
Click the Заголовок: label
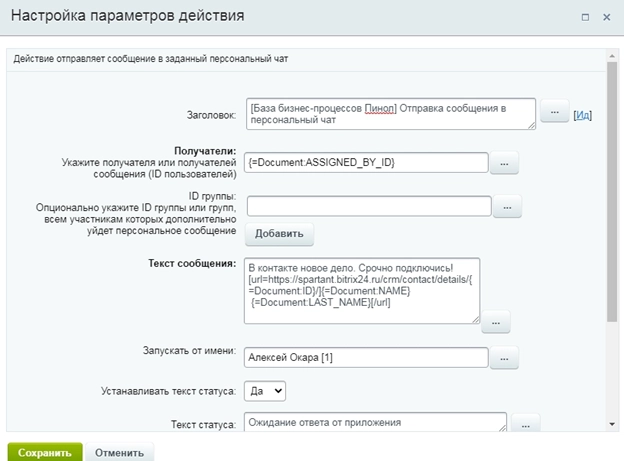click(211, 115)
